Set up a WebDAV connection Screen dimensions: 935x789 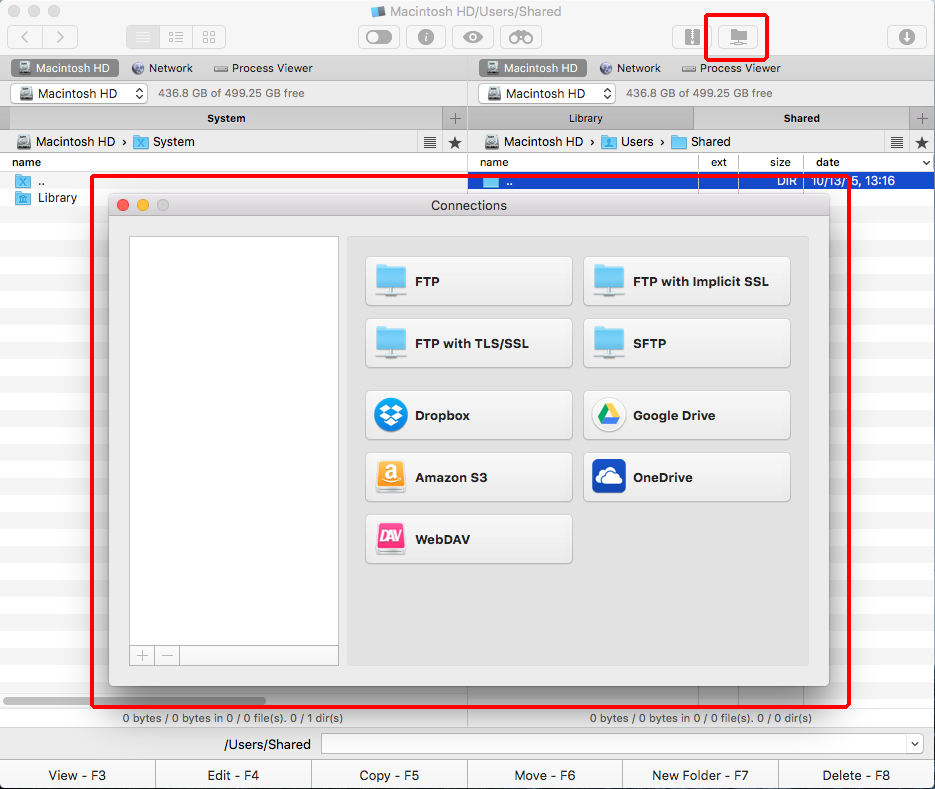(x=469, y=539)
